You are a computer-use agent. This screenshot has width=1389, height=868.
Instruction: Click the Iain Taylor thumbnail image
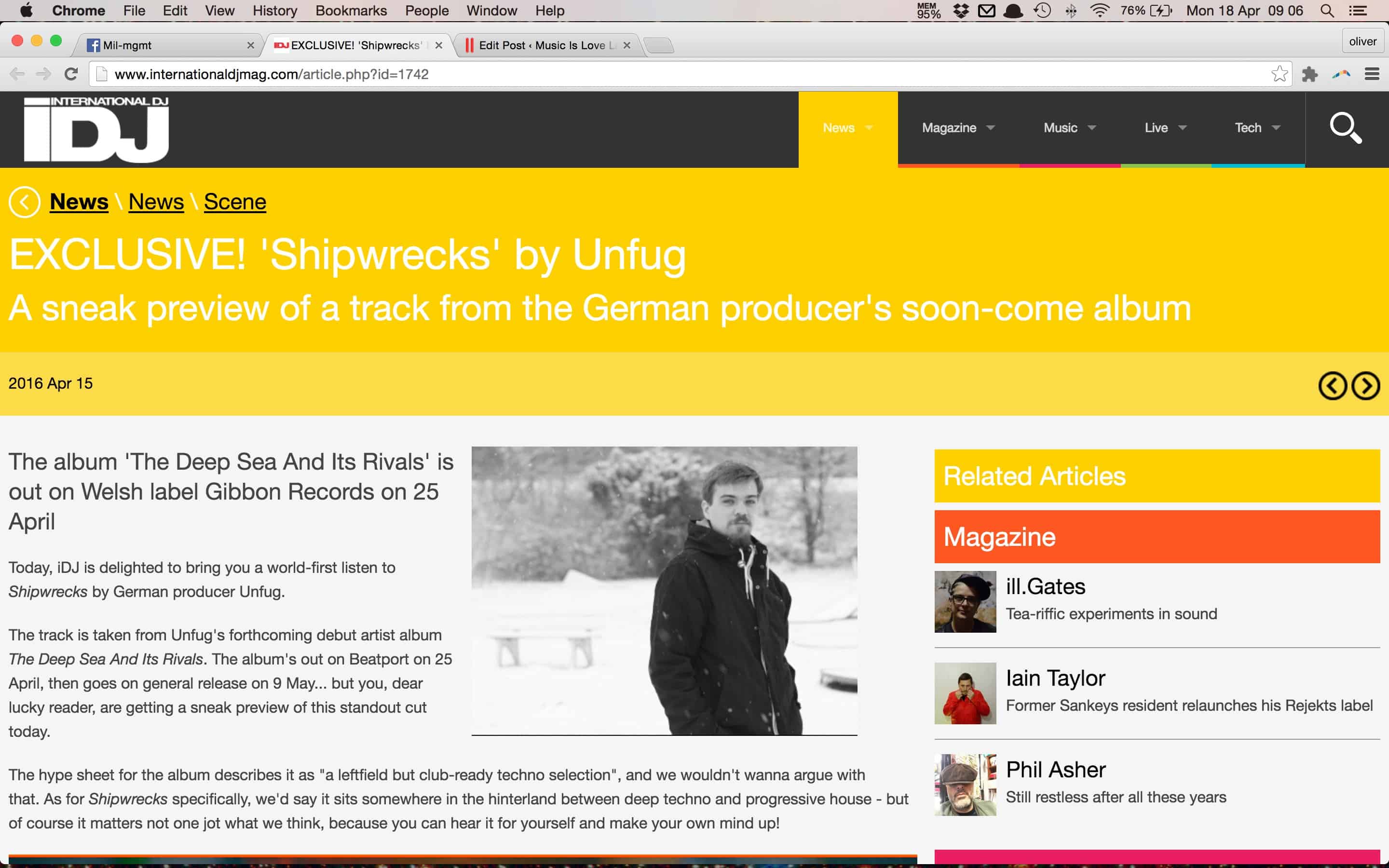coord(965,693)
